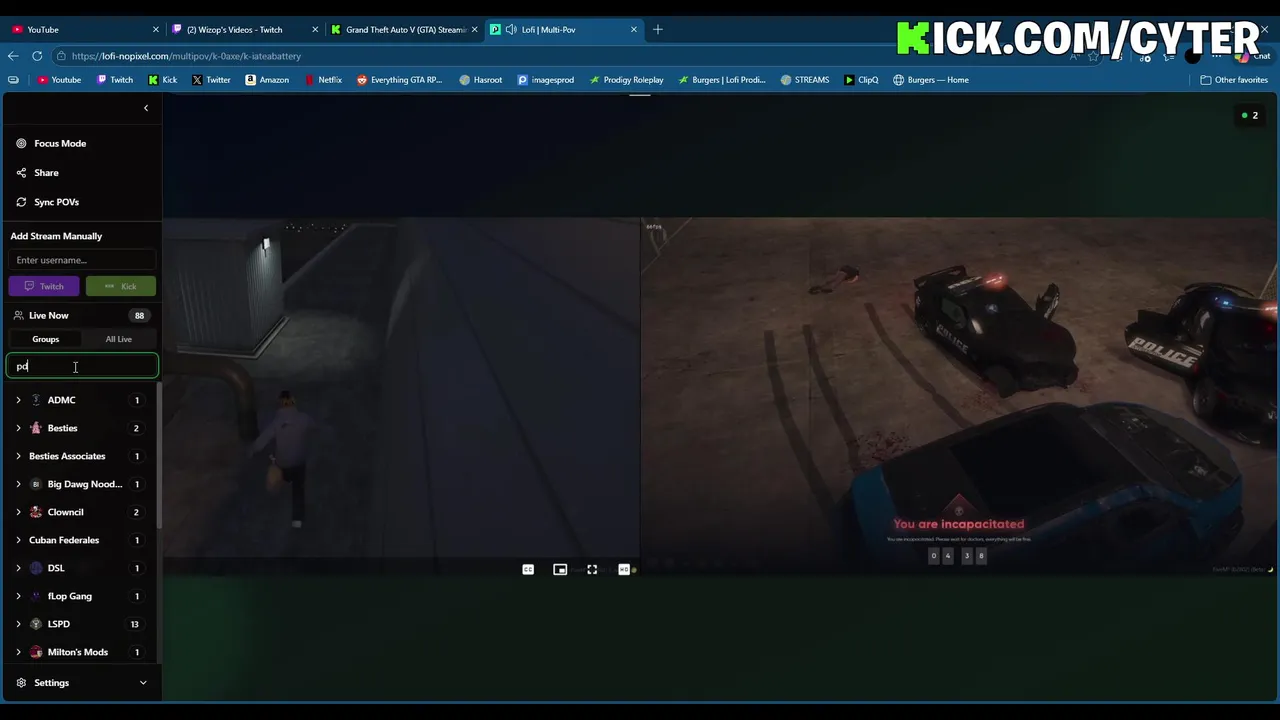
Task: Expand the Cuban Federales group
Action: click(18, 540)
